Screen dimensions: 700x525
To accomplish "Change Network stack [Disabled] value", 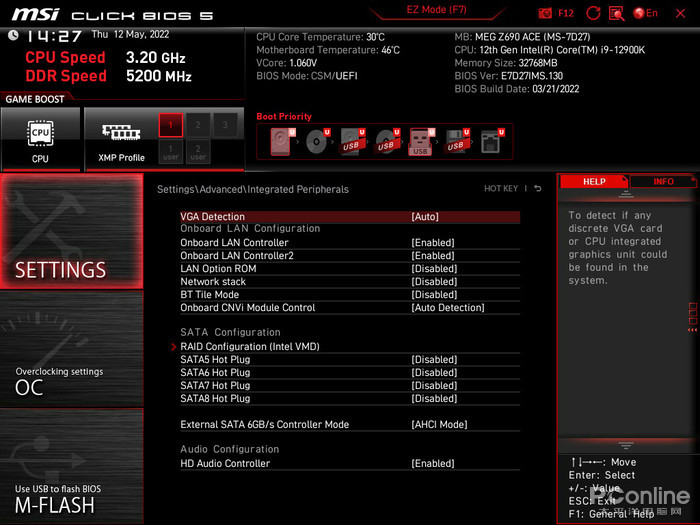I will pyautogui.click(x=350, y=281).
